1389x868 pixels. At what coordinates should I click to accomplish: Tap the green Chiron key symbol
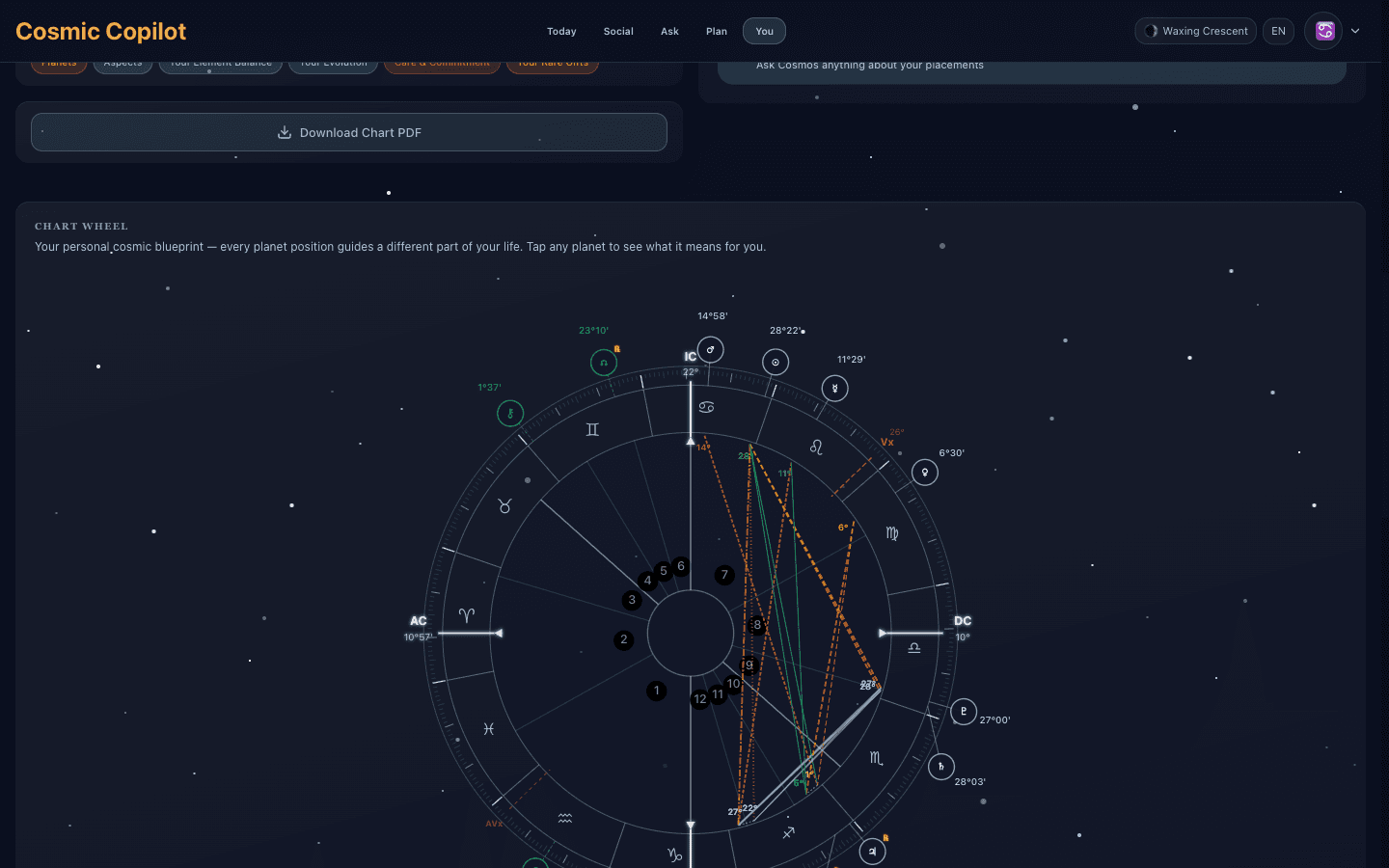coord(510,414)
